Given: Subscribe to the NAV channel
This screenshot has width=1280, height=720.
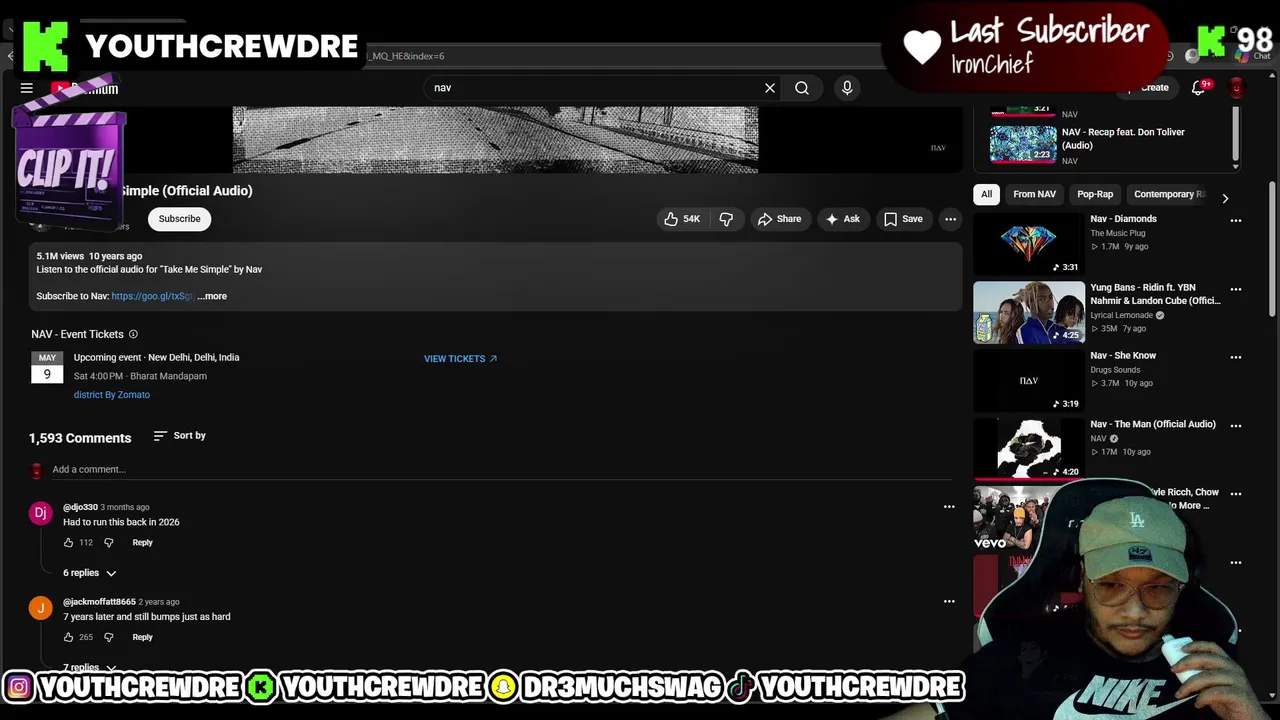Looking at the screenshot, I should [x=180, y=219].
